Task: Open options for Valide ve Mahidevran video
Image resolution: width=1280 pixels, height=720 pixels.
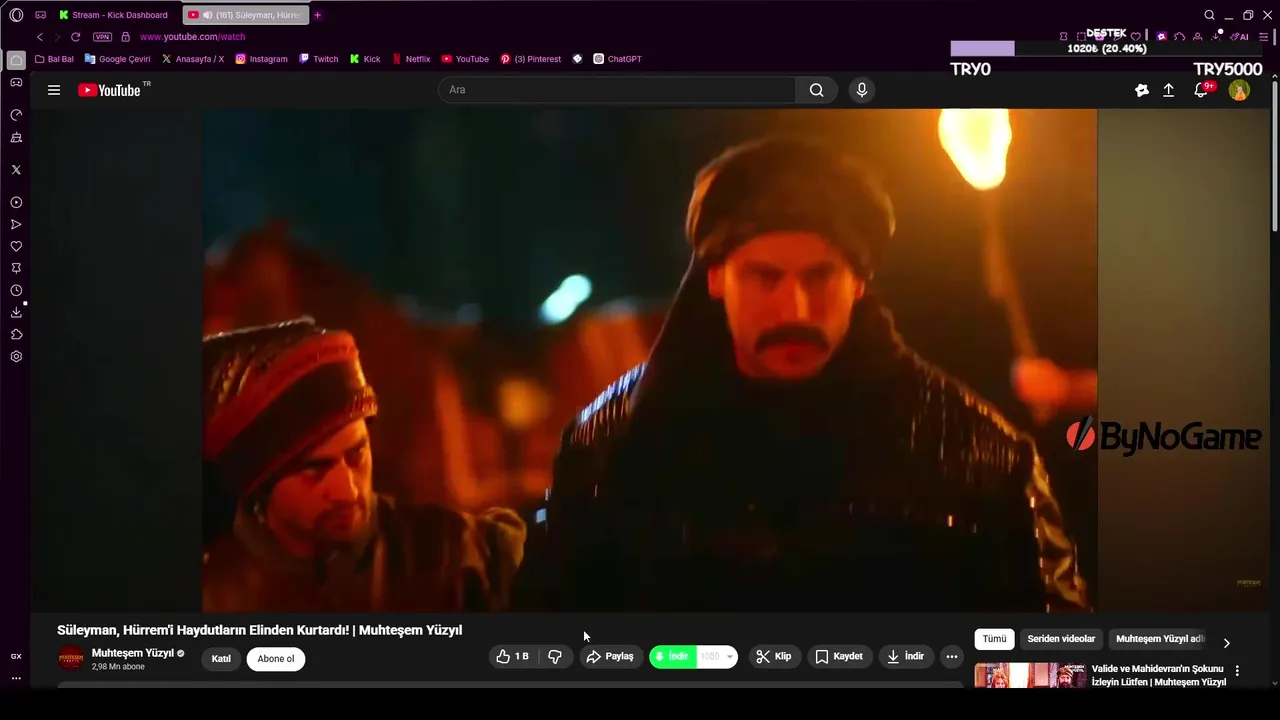Action: (x=1237, y=671)
